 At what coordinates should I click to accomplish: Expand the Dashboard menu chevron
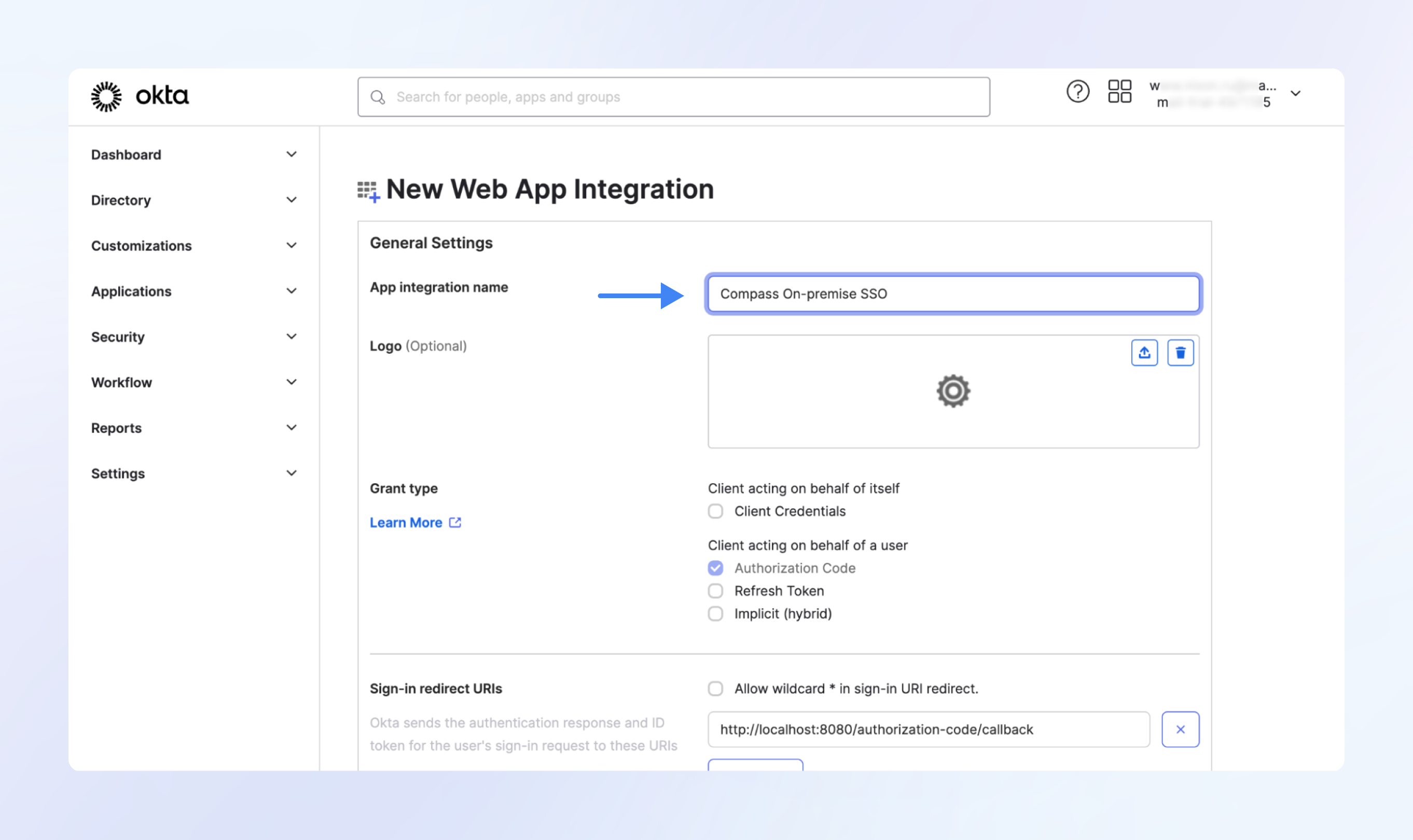[x=292, y=155]
